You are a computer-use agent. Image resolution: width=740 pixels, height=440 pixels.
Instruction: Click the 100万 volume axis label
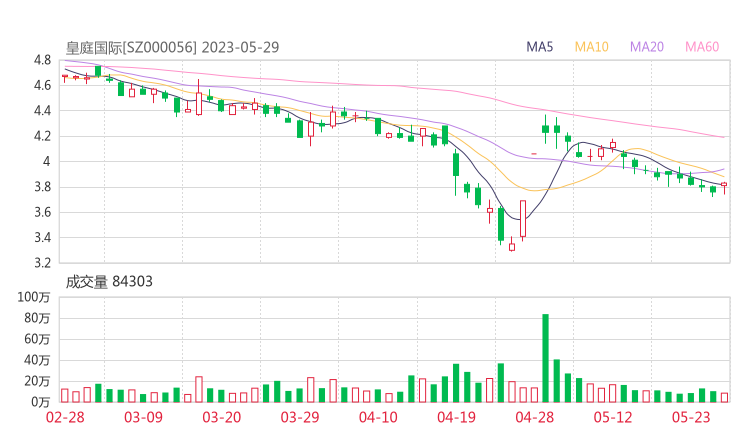point(34,297)
